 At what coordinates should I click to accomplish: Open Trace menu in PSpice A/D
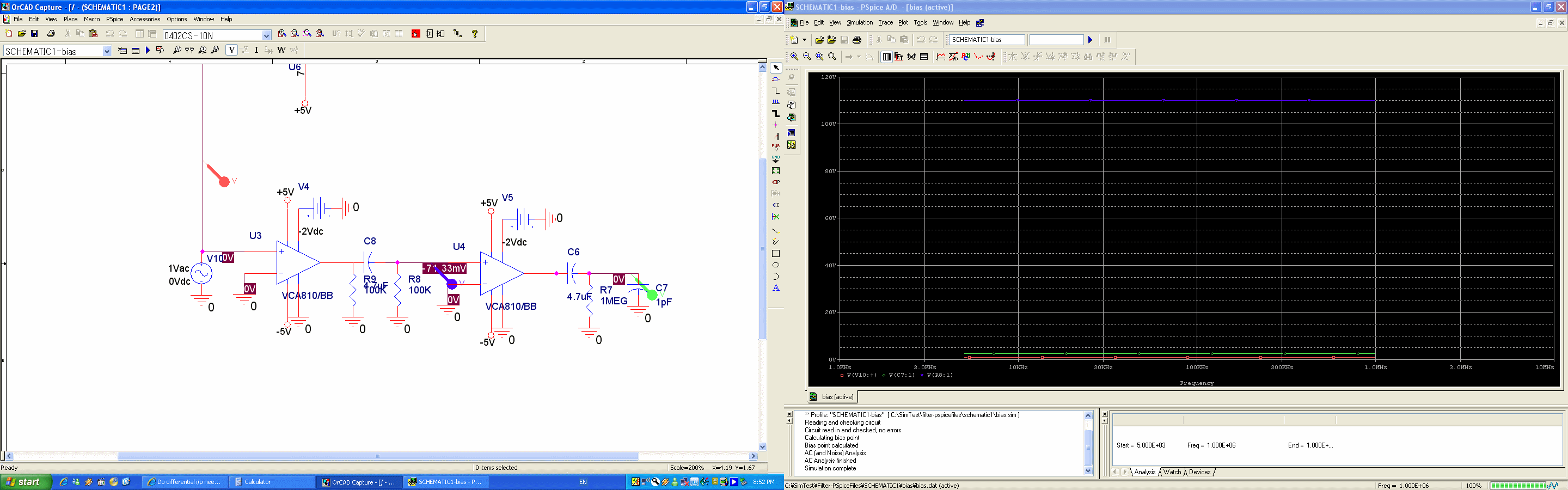click(x=885, y=22)
